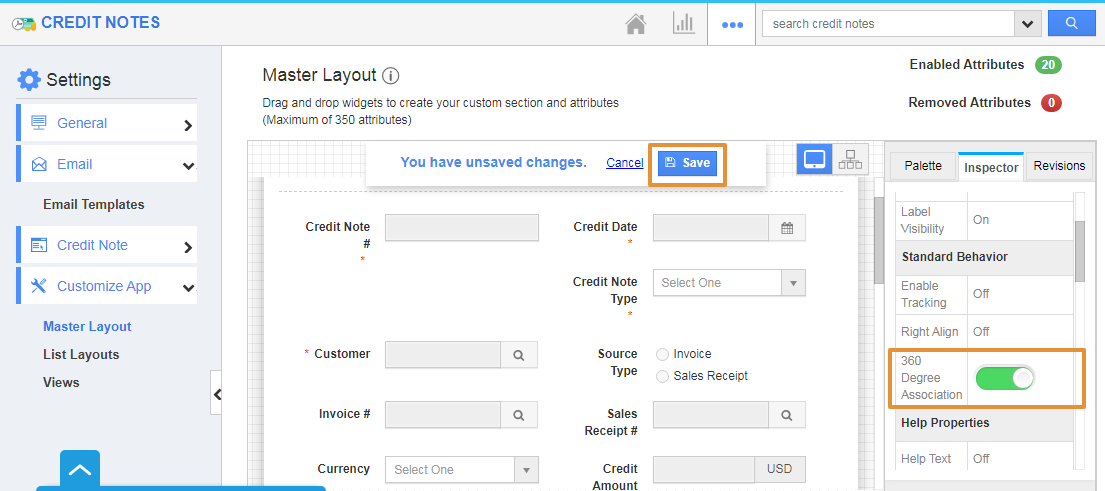Open List Layouts
Screen dimensions: 1105x491
click(81, 354)
